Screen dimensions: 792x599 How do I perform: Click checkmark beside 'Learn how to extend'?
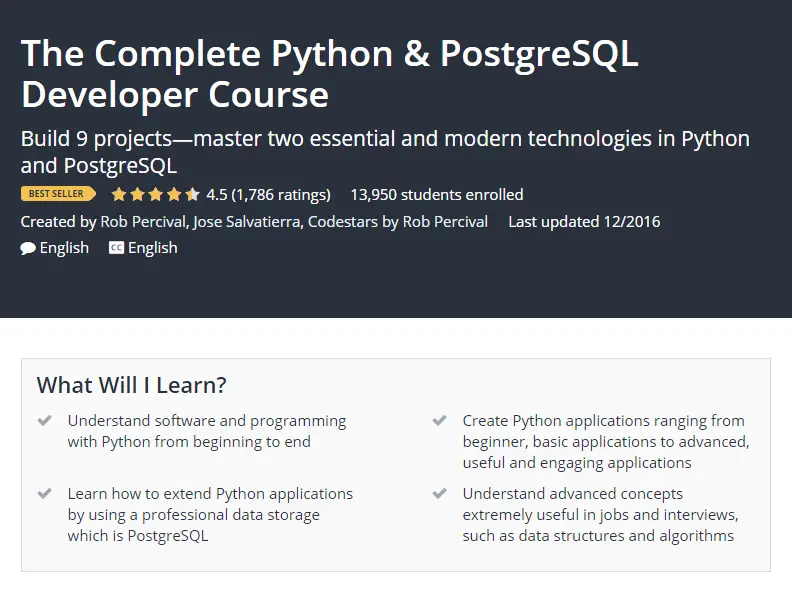click(45, 493)
